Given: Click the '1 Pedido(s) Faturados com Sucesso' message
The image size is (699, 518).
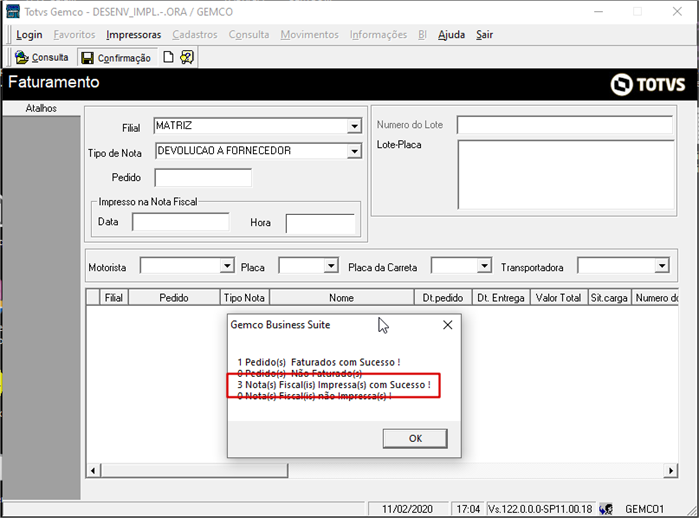Looking at the screenshot, I should point(319,362).
